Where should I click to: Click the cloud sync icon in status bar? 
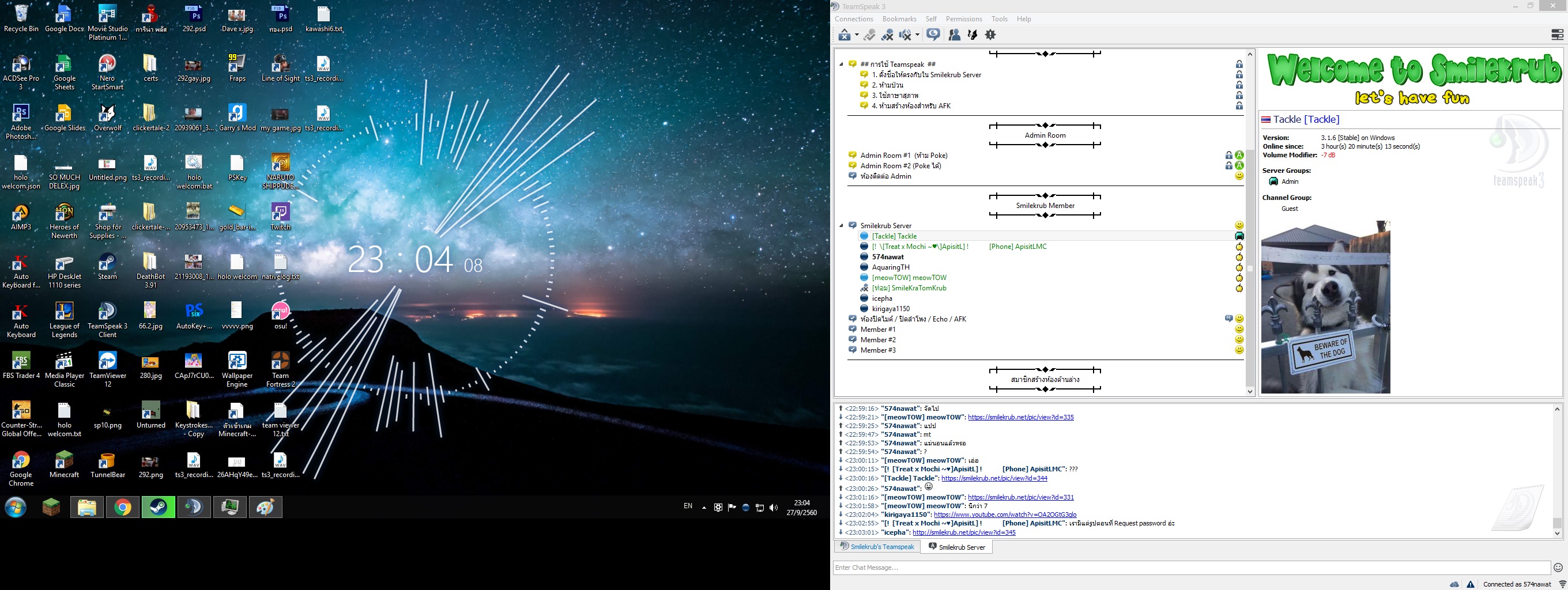[x=1454, y=584]
